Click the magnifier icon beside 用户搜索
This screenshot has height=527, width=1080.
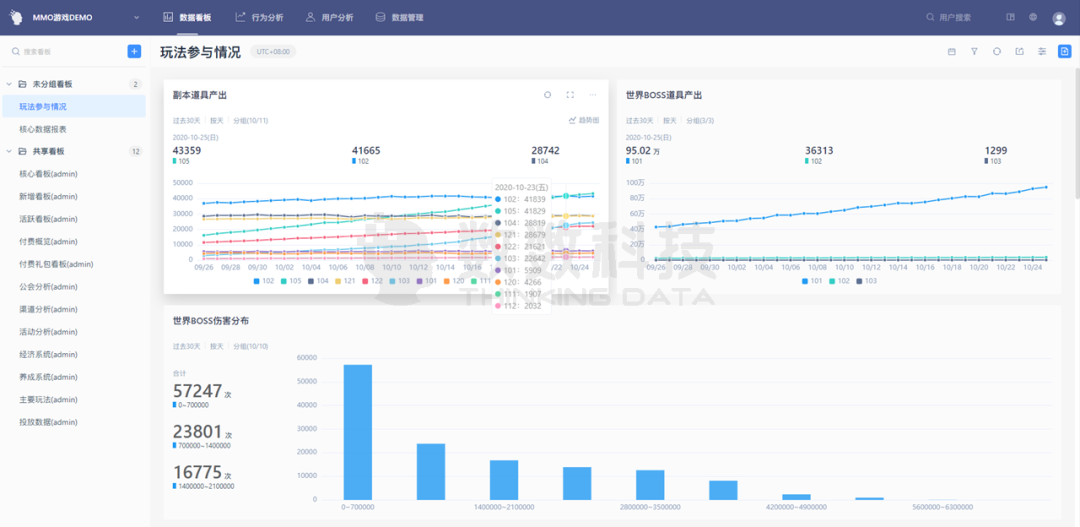click(931, 17)
